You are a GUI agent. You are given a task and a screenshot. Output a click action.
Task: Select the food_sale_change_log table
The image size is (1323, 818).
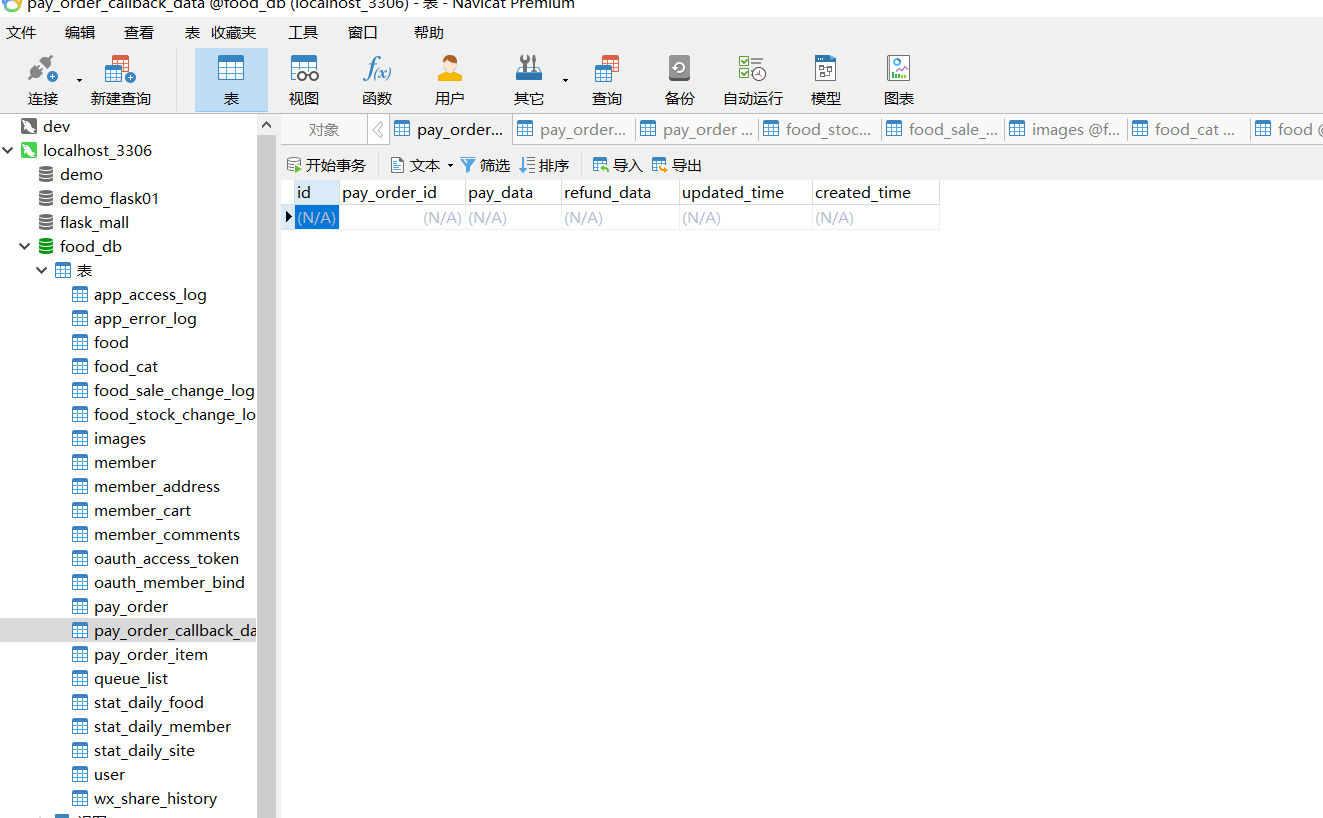point(174,391)
